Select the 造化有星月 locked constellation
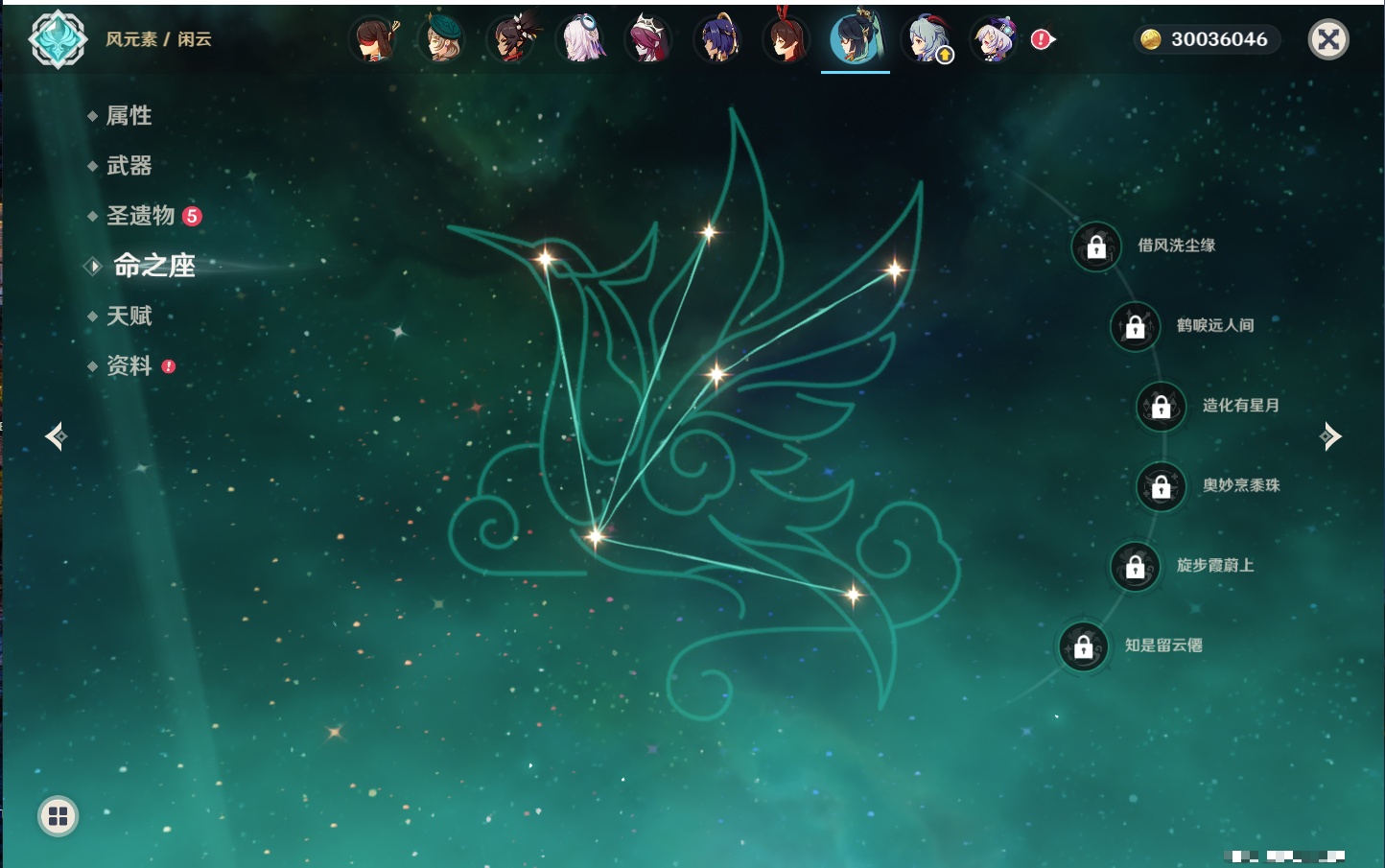 [x=1162, y=407]
